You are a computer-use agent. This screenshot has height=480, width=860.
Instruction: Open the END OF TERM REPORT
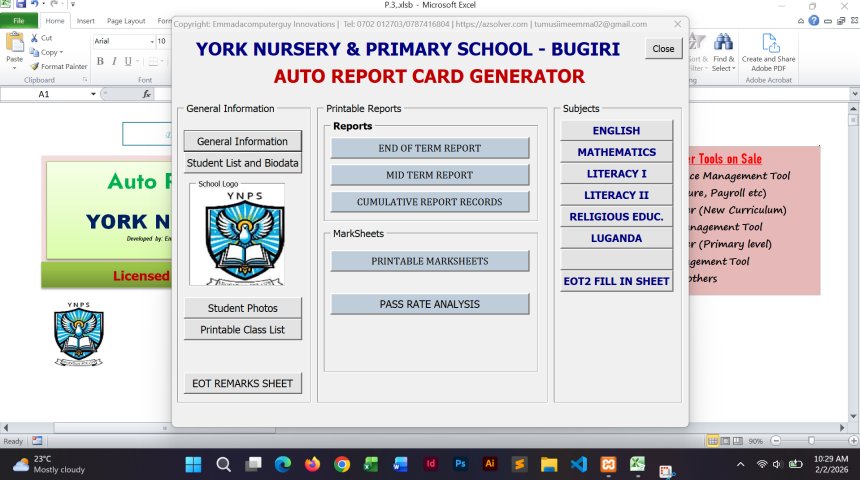[x=429, y=148]
